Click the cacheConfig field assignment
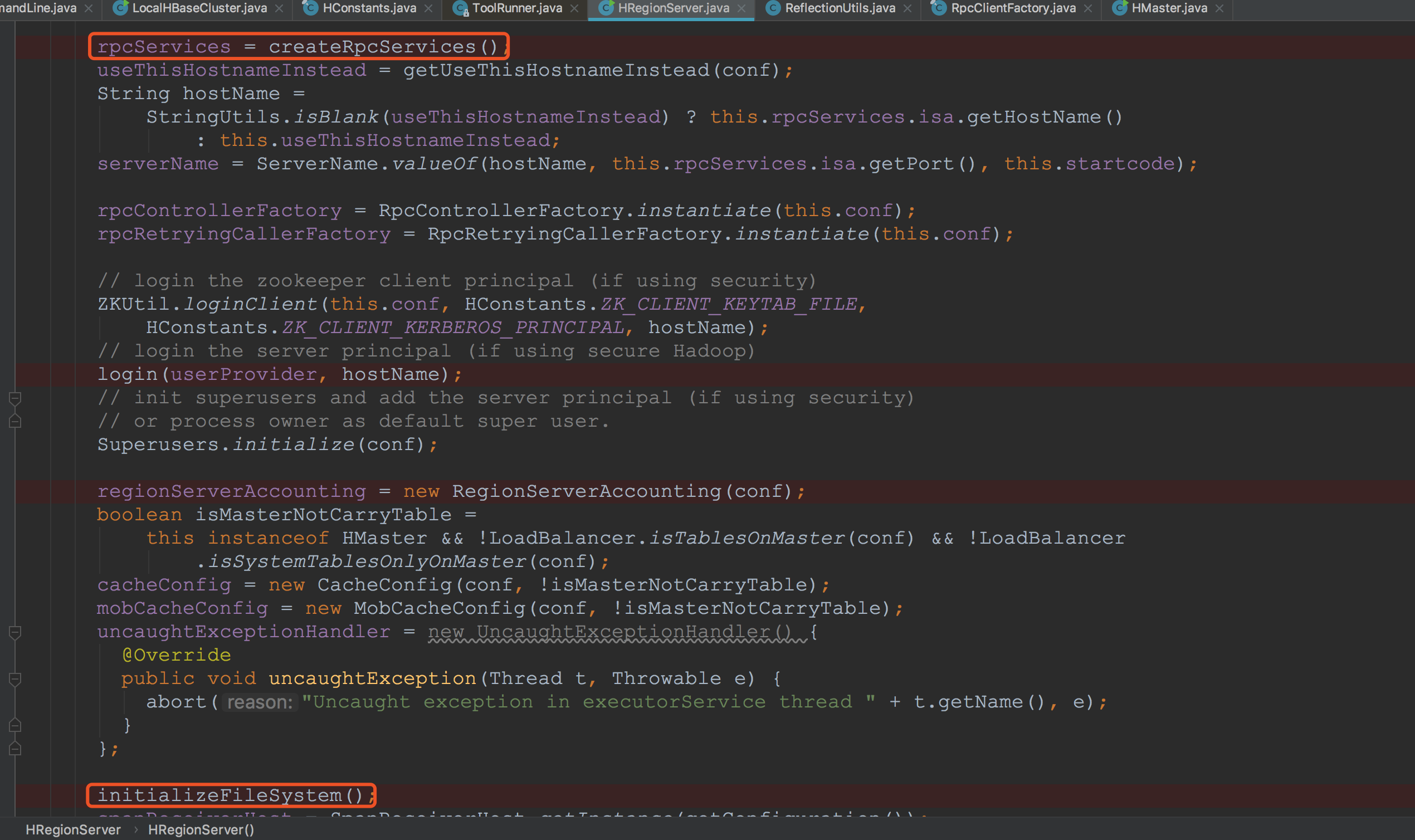The image size is (1415, 840). tap(164, 585)
